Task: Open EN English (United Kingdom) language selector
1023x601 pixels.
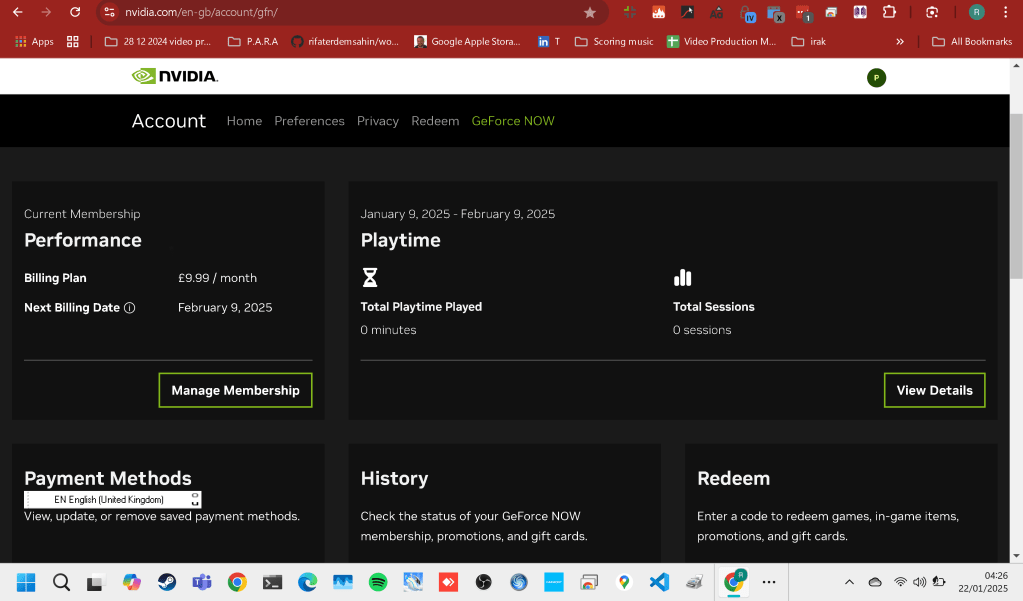Action: click(x=112, y=499)
